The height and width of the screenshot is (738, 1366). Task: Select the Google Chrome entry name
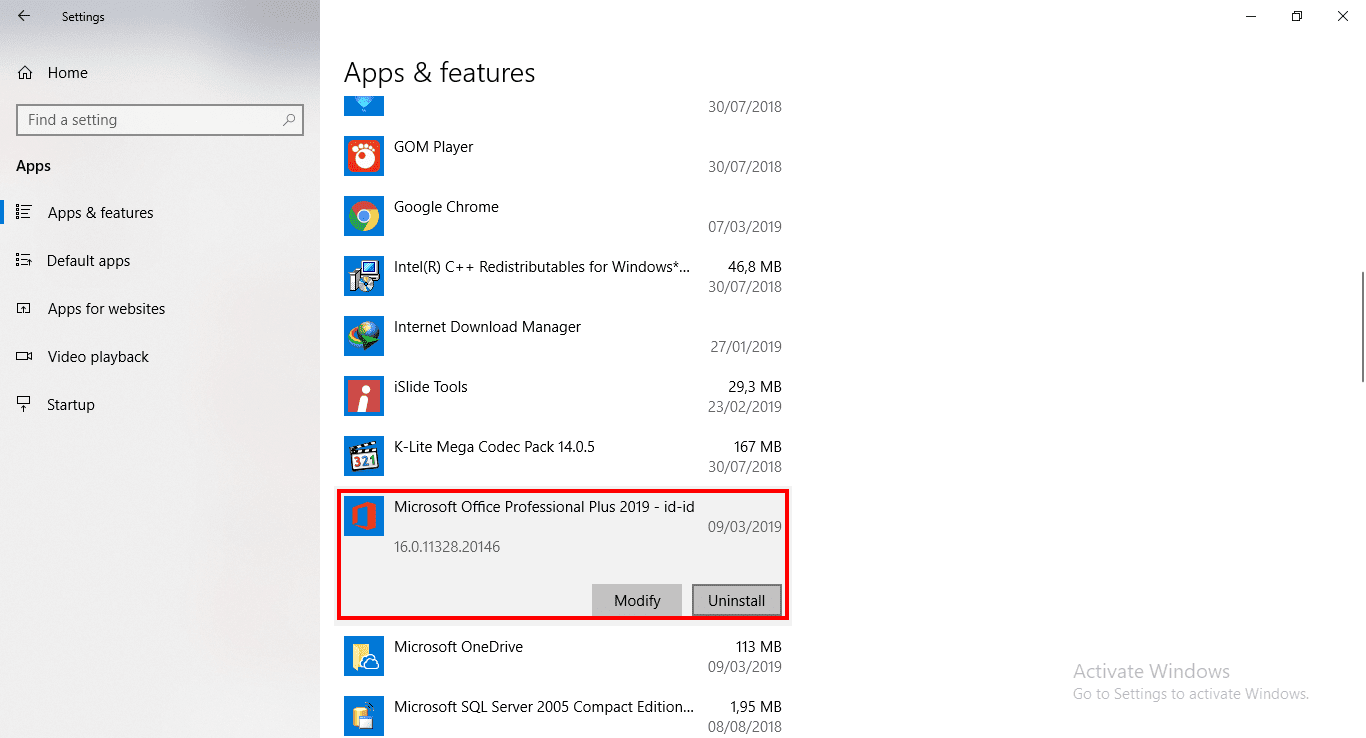(x=446, y=207)
